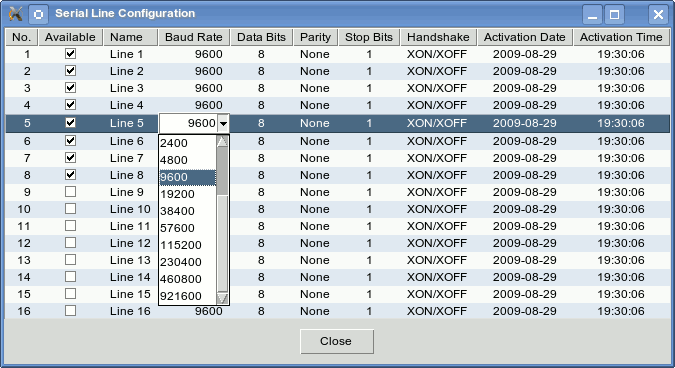This screenshot has width=675, height=368.
Task: Close window using title bar X button
Action: point(658,15)
